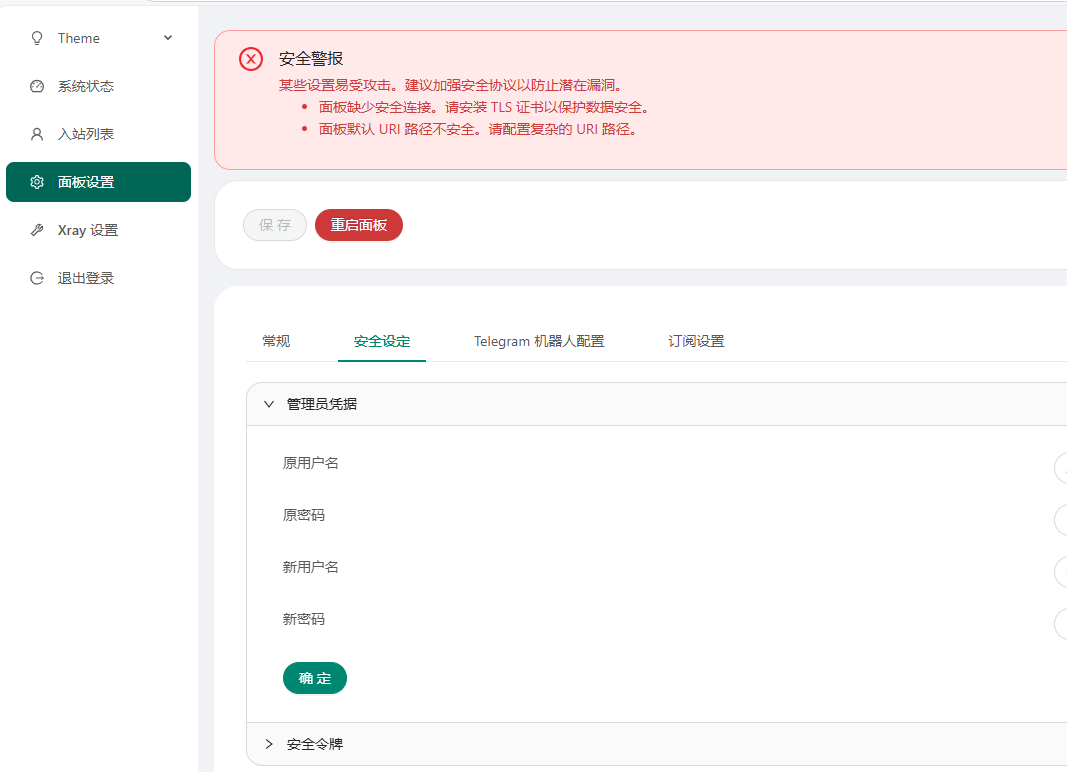1067x772 pixels.
Task: Collapse the 管理员凭据 section chevron
Action: coord(268,404)
